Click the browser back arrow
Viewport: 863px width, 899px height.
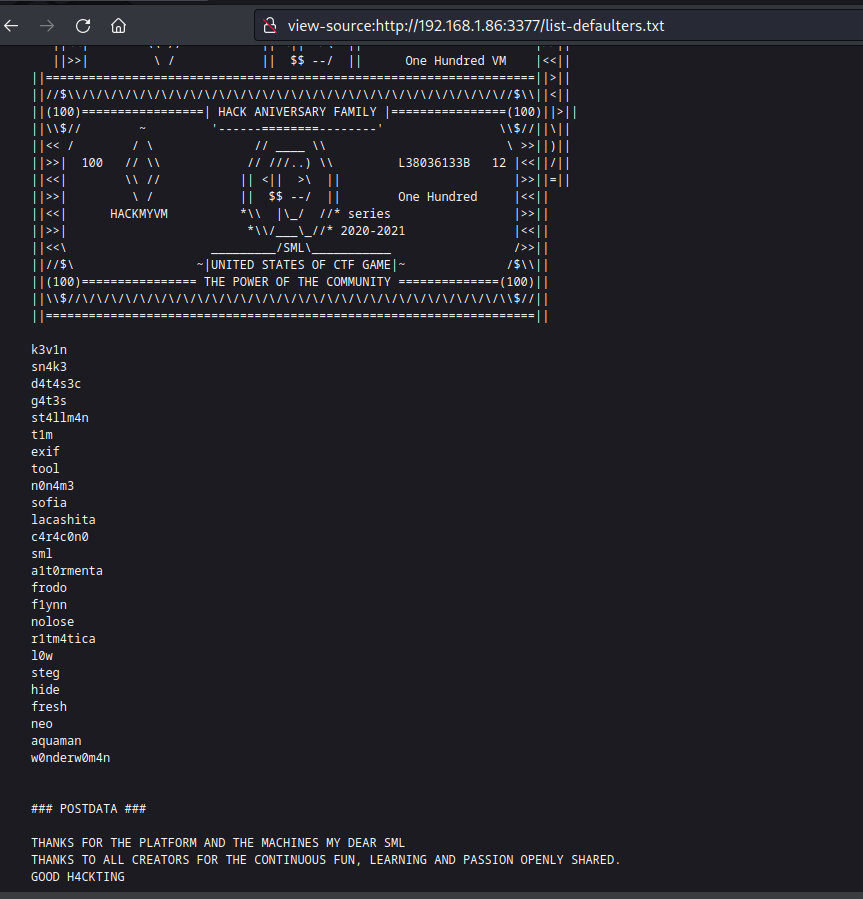pyautogui.click(x=12, y=25)
